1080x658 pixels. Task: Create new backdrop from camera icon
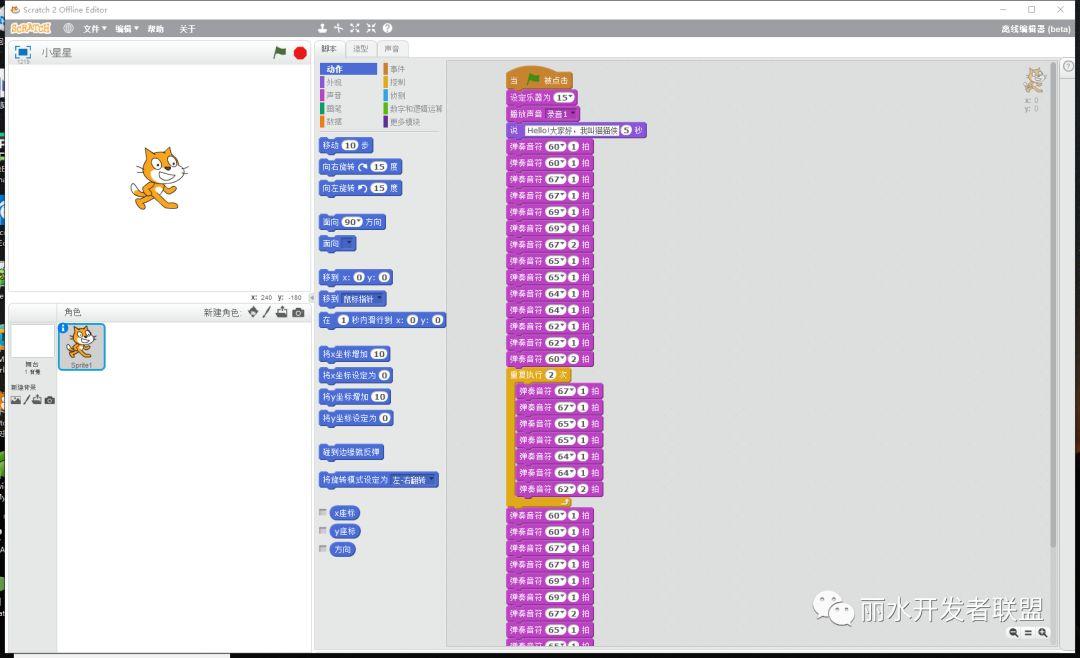[50, 400]
